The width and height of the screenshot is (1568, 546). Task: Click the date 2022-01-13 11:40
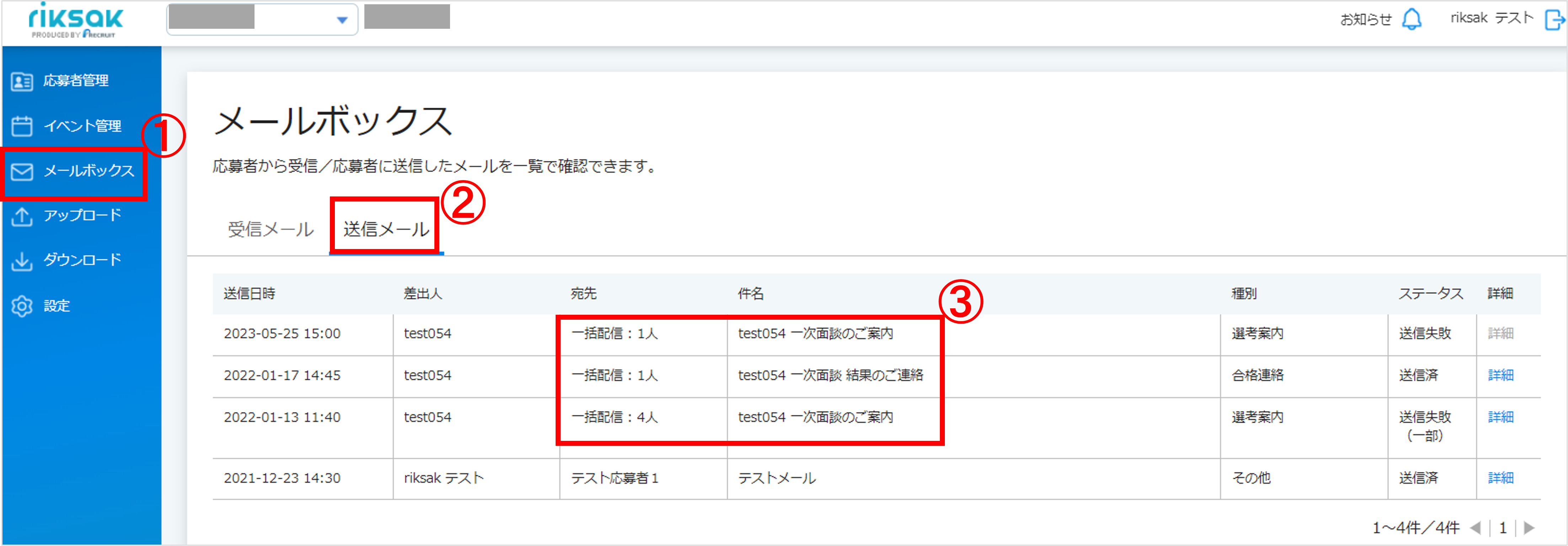[282, 417]
